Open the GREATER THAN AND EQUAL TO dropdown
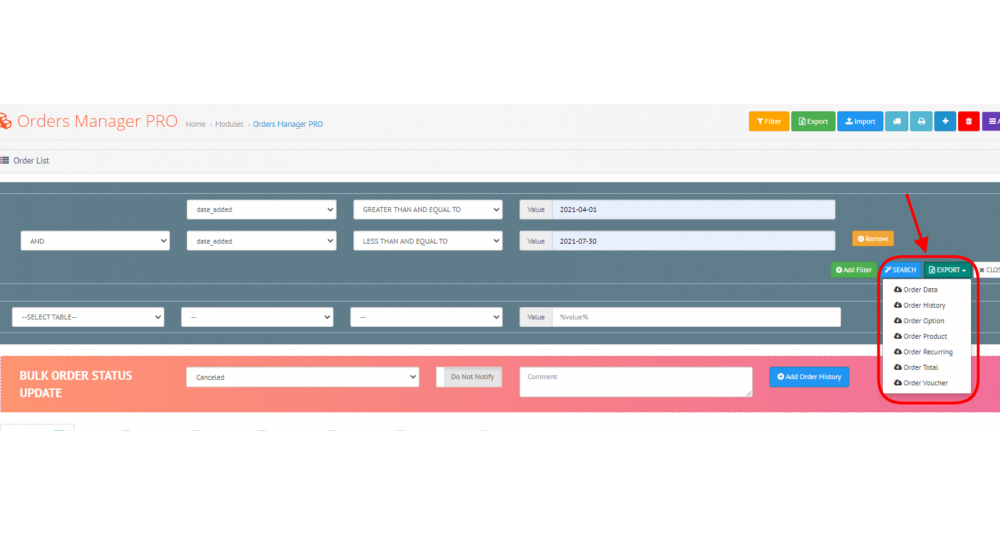The height and width of the screenshot is (535, 1000). [428, 209]
